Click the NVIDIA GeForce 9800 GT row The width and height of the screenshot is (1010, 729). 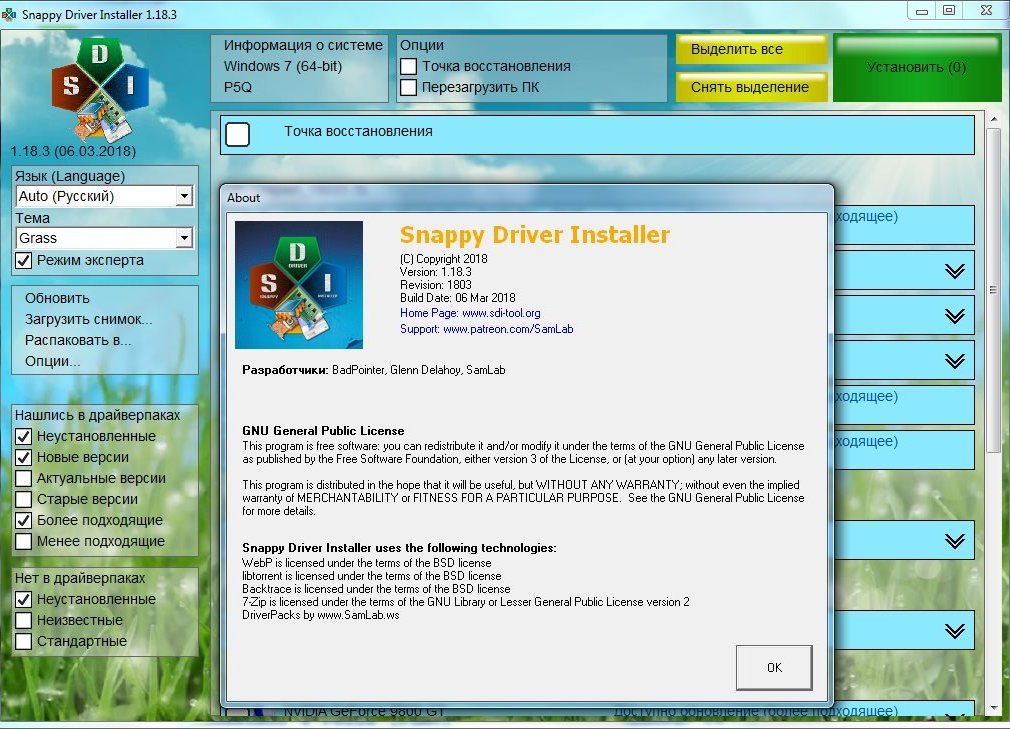pos(597,711)
